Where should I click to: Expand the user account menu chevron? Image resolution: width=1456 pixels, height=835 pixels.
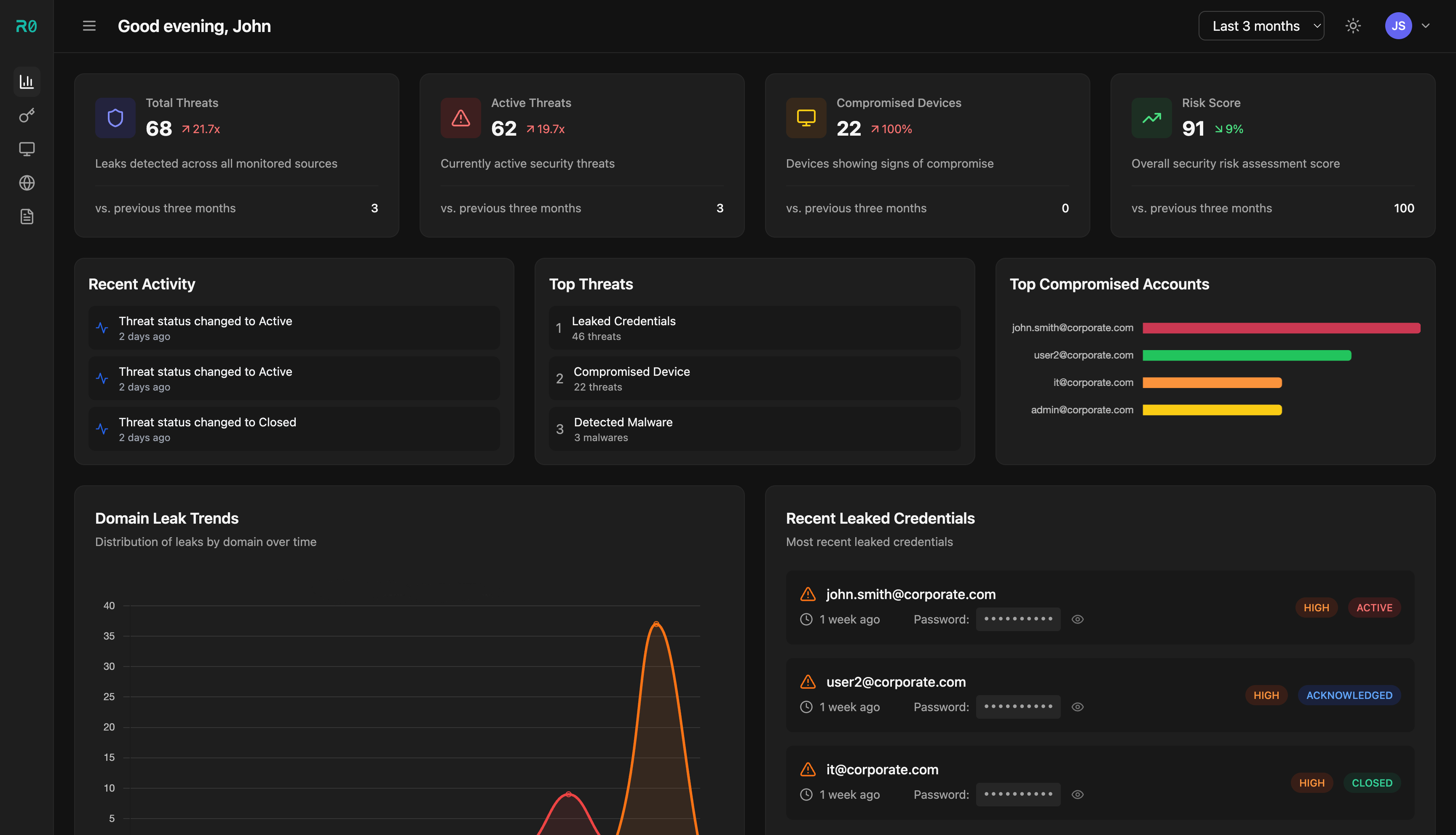click(1425, 26)
